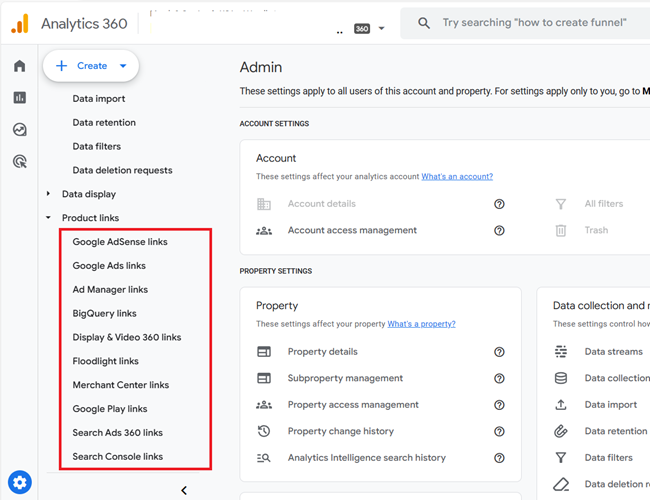Select Data filters in left menu
Viewport: 650px width, 500px height.
coord(97,146)
